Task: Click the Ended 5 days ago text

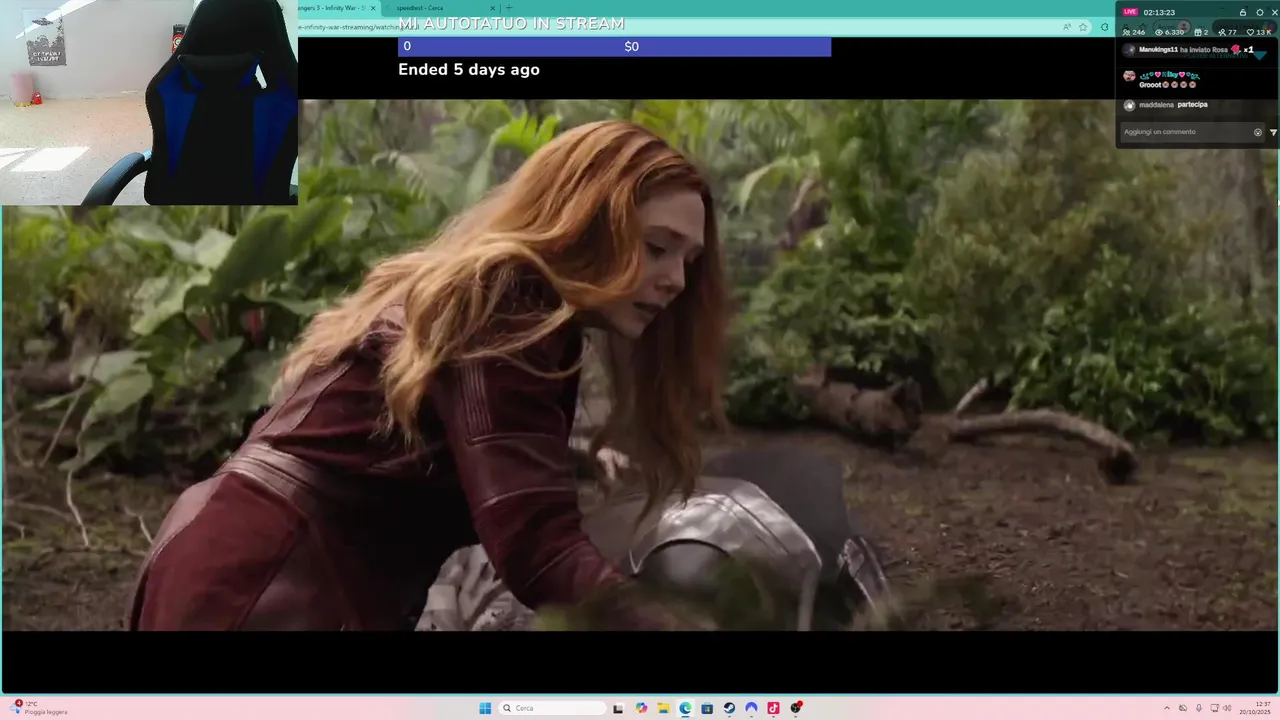Action: click(469, 70)
